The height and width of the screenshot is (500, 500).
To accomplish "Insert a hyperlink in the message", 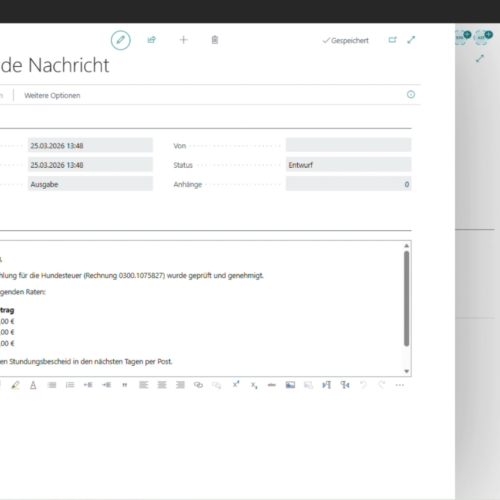I will pyautogui.click(x=198, y=385).
